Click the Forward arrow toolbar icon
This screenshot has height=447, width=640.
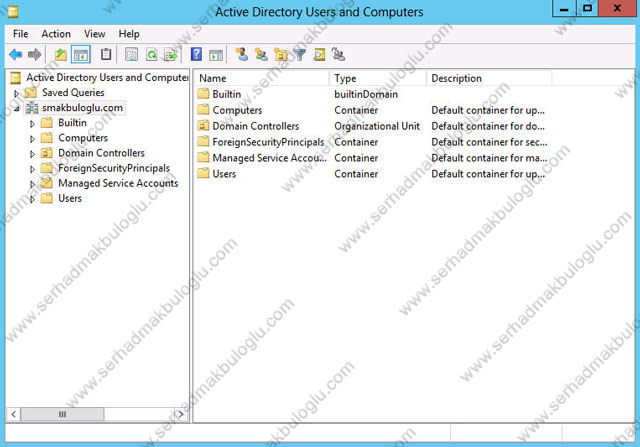(x=35, y=54)
